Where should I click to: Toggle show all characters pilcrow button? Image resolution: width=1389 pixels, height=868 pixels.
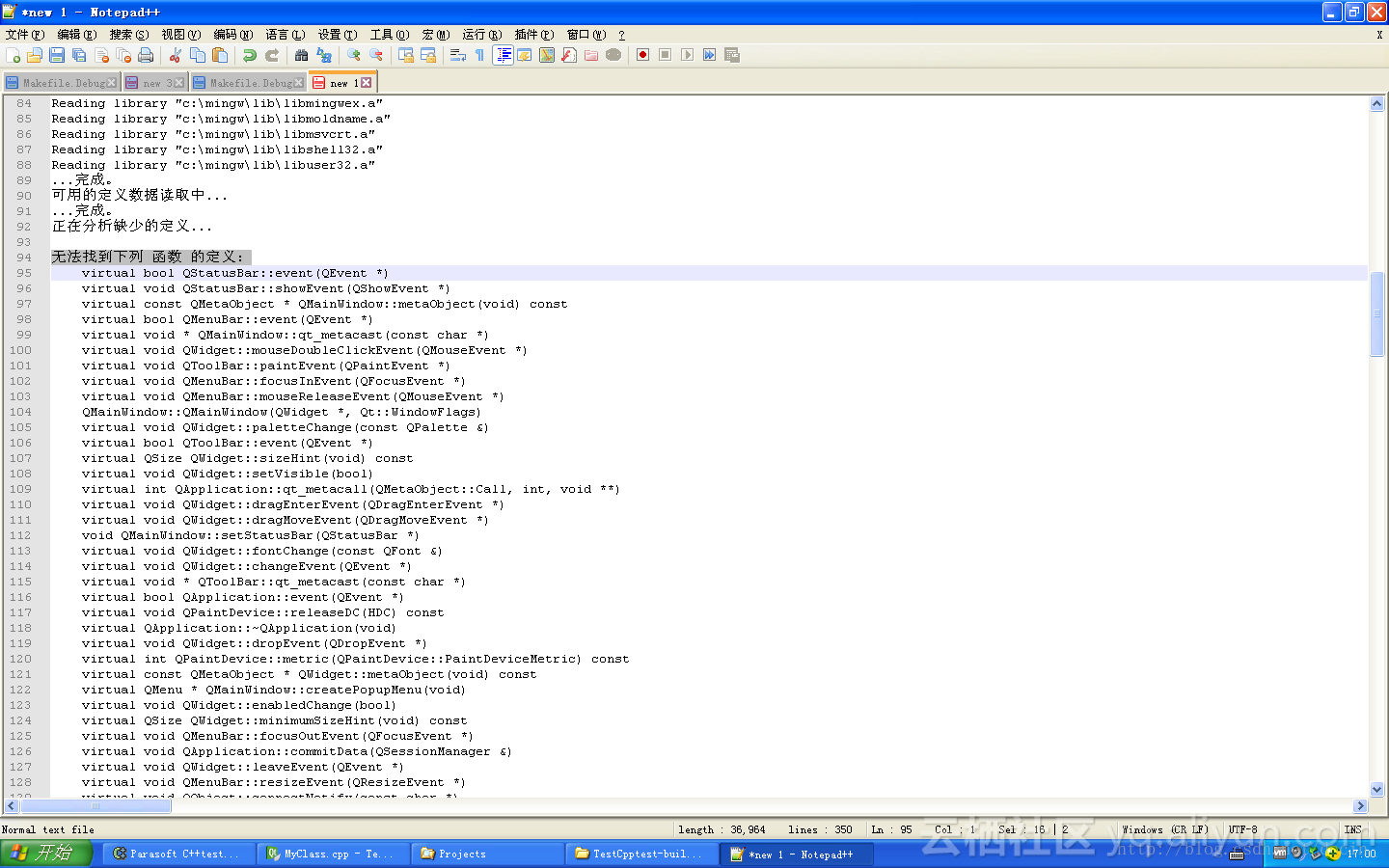(480, 55)
